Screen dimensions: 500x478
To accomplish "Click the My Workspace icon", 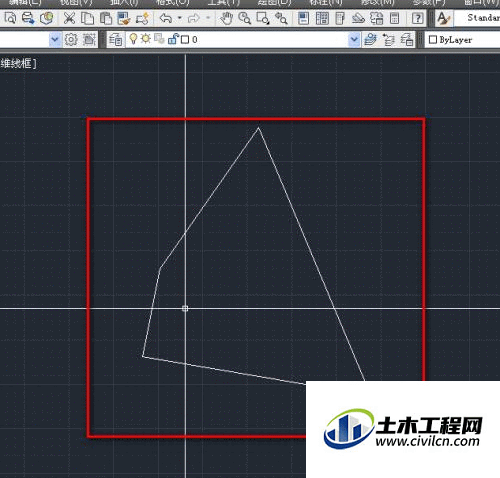I will [89, 40].
